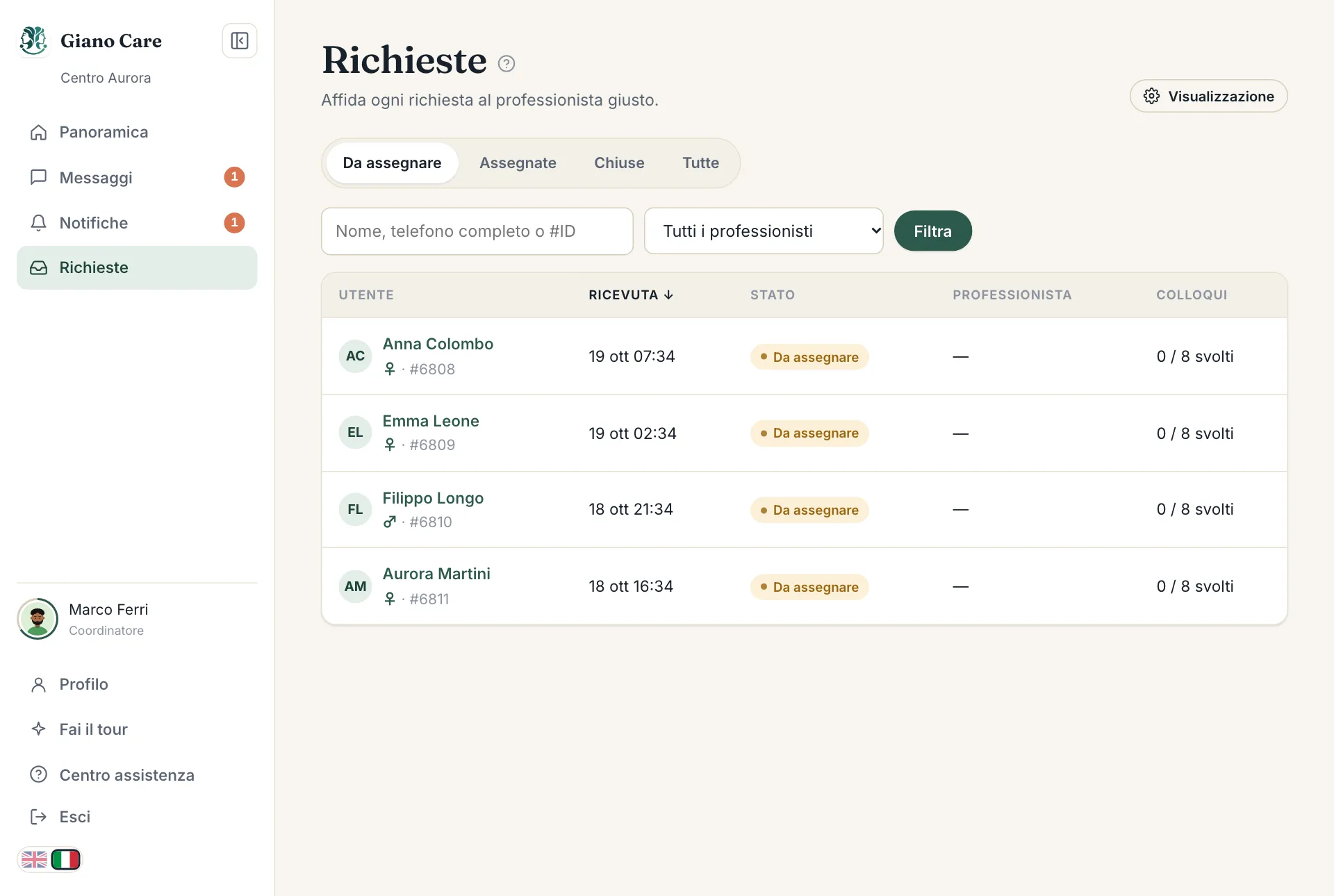Switch to the Chiuse tab
Image resolution: width=1334 pixels, height=896 pixels.
tap(619, 163)
